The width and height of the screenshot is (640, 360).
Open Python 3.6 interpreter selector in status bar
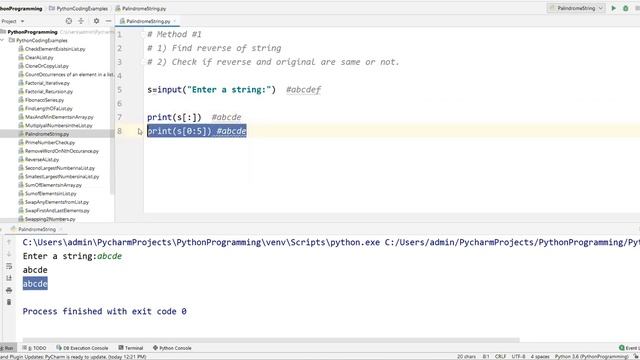pos(591,356)
